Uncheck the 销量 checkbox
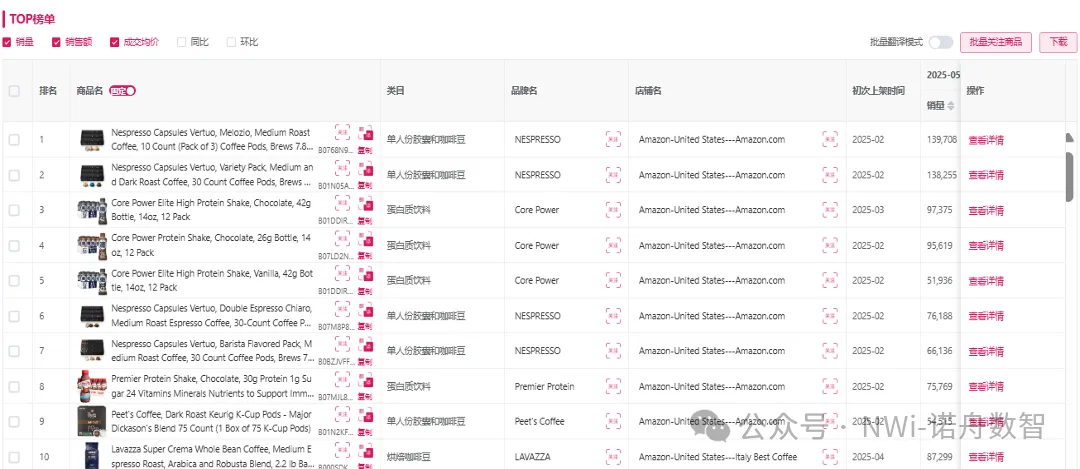 pos(8,42)
